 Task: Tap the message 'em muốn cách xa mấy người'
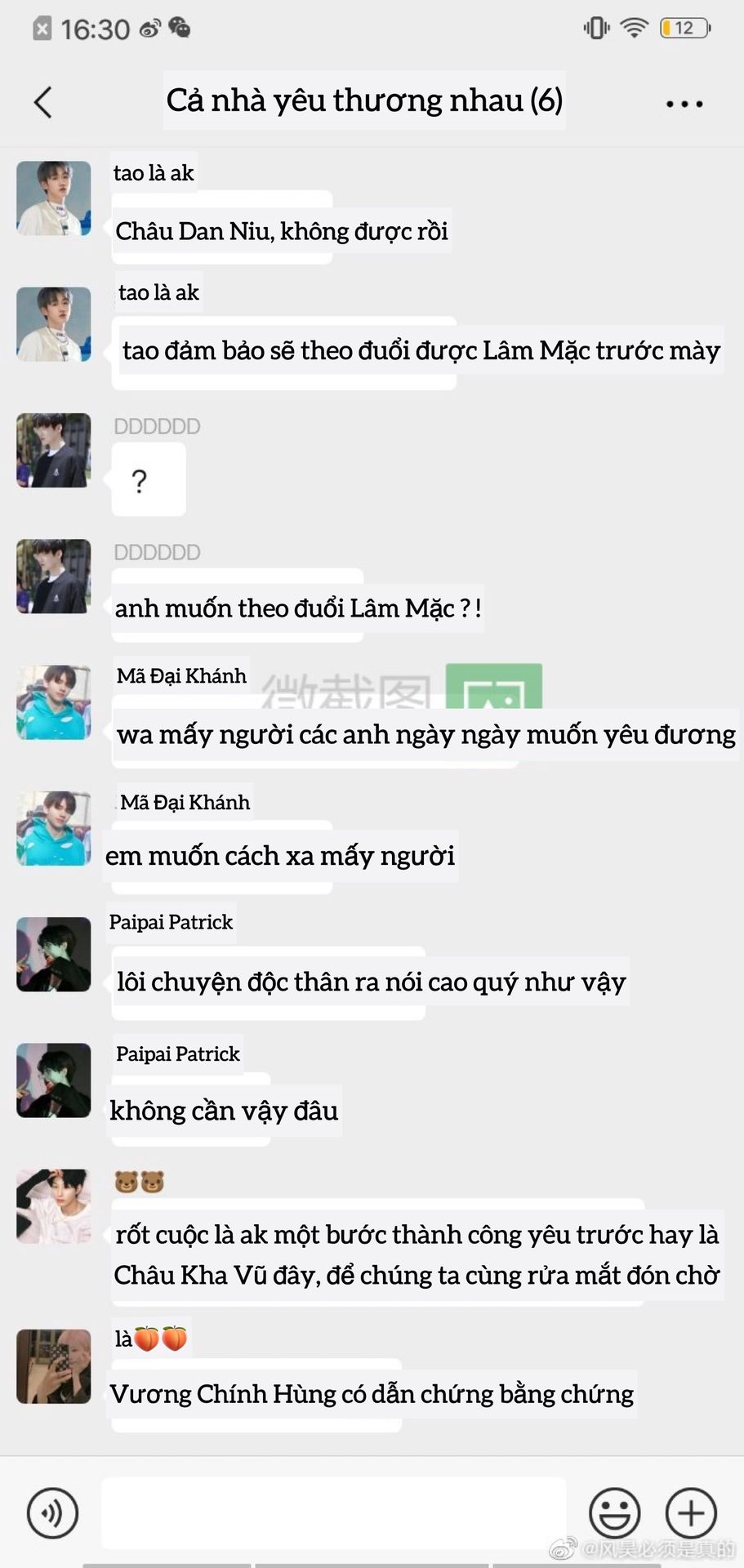pyautogui.click(x=280, y=855)
